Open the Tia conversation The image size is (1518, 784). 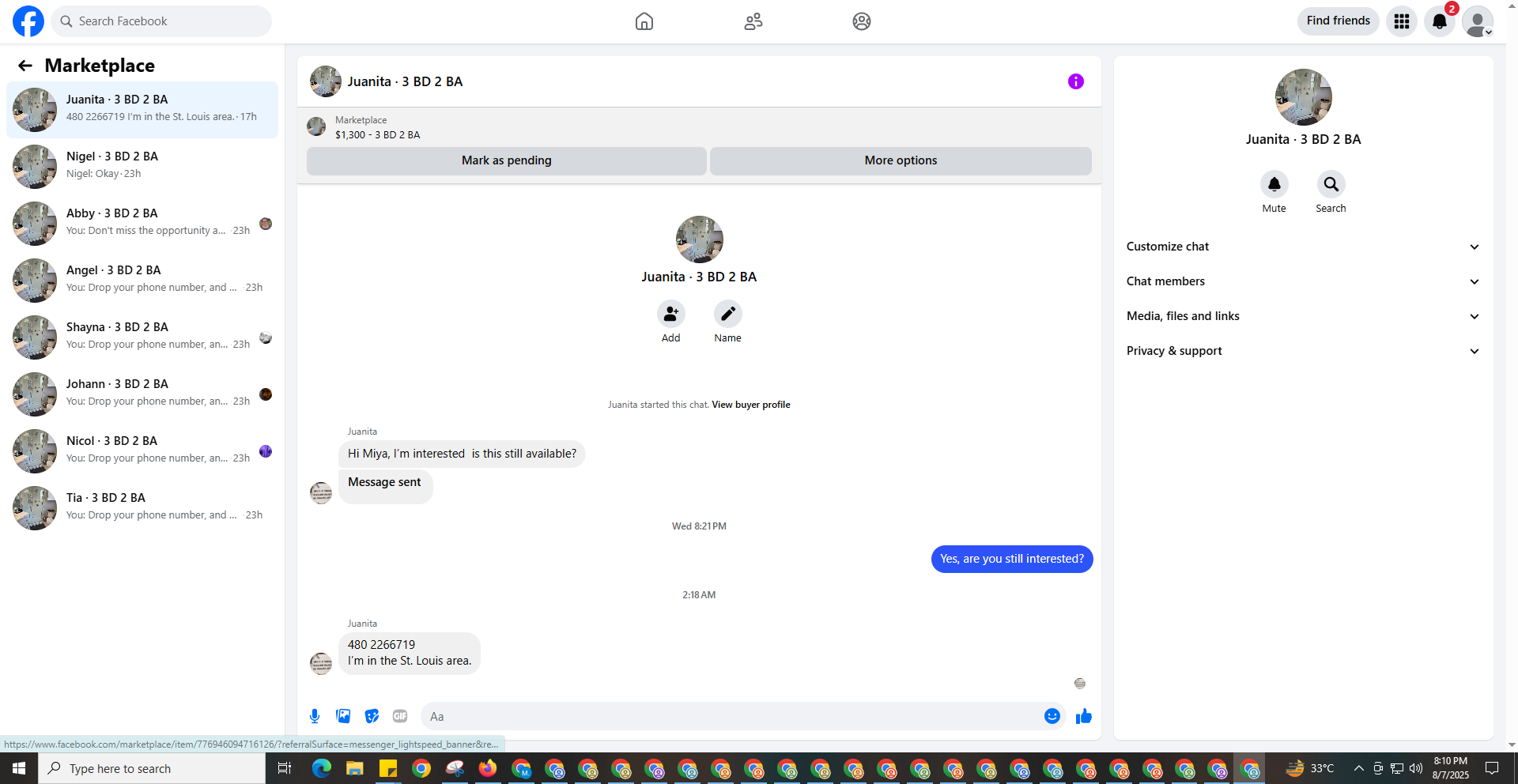point(142,508)
